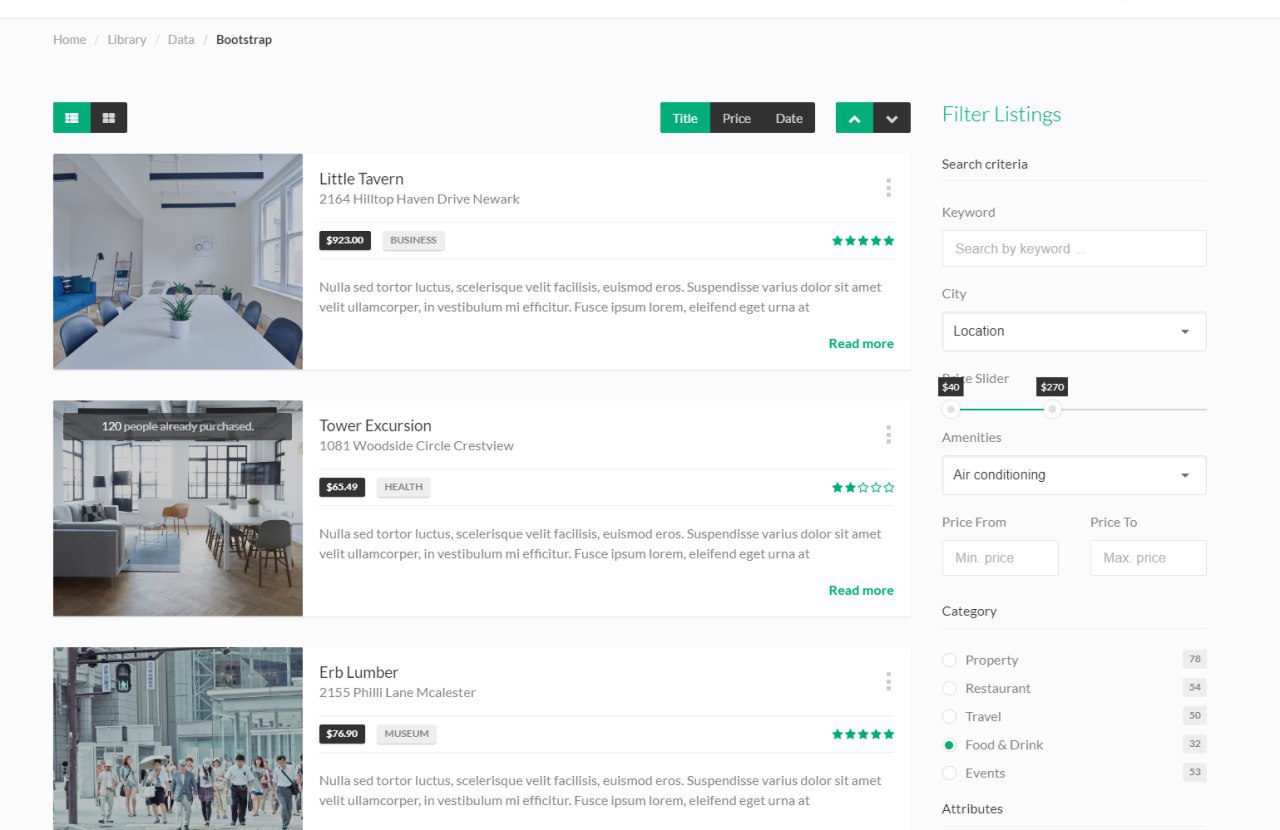Click the star rating of Little Tavern
The width and height of the screenshot is (1280, 830).
(x=863, y=241)
